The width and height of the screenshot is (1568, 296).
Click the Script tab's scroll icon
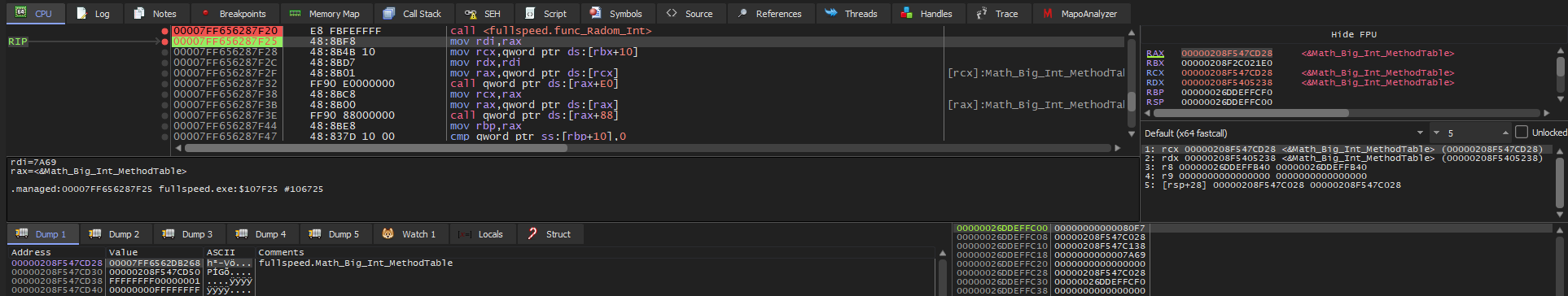tap(530, 13)
